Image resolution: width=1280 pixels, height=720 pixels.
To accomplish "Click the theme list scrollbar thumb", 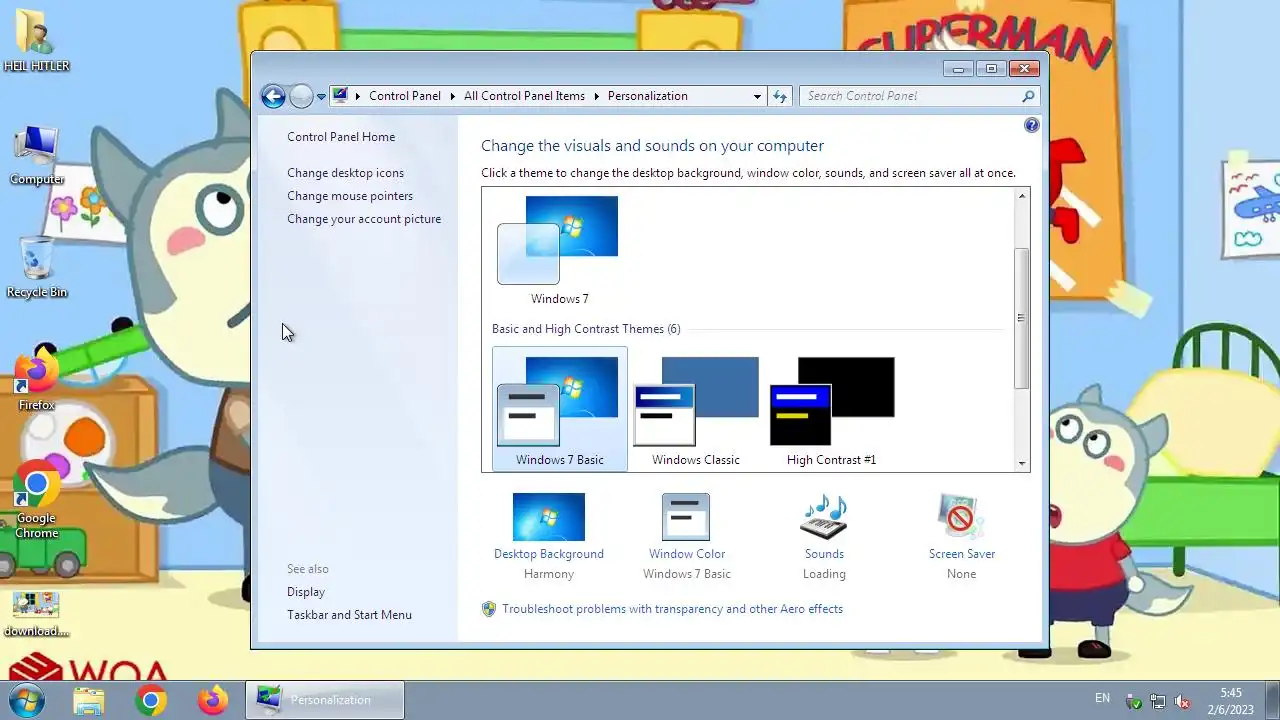I will point(1021,318).
